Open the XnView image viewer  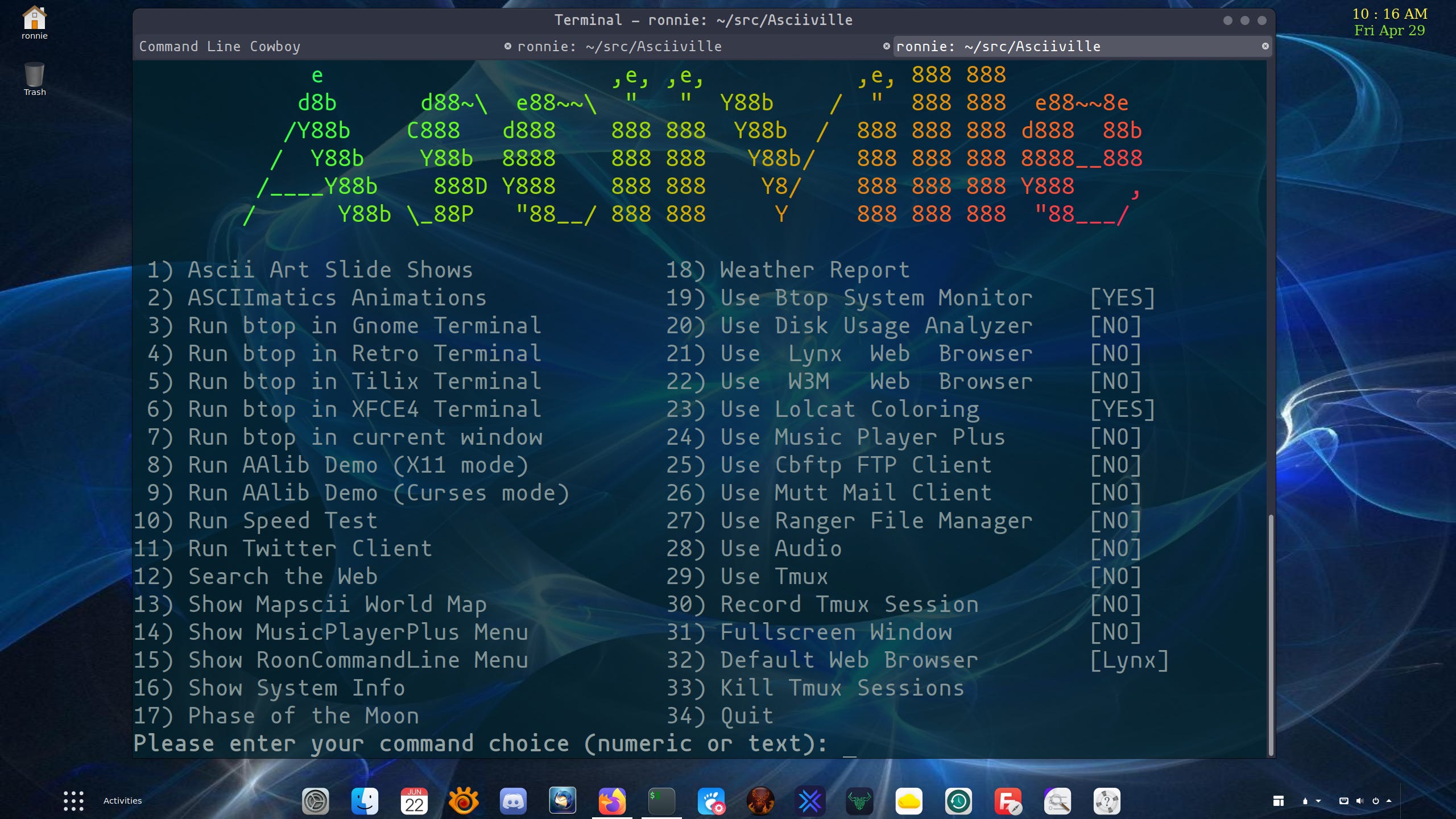point(464,800)
